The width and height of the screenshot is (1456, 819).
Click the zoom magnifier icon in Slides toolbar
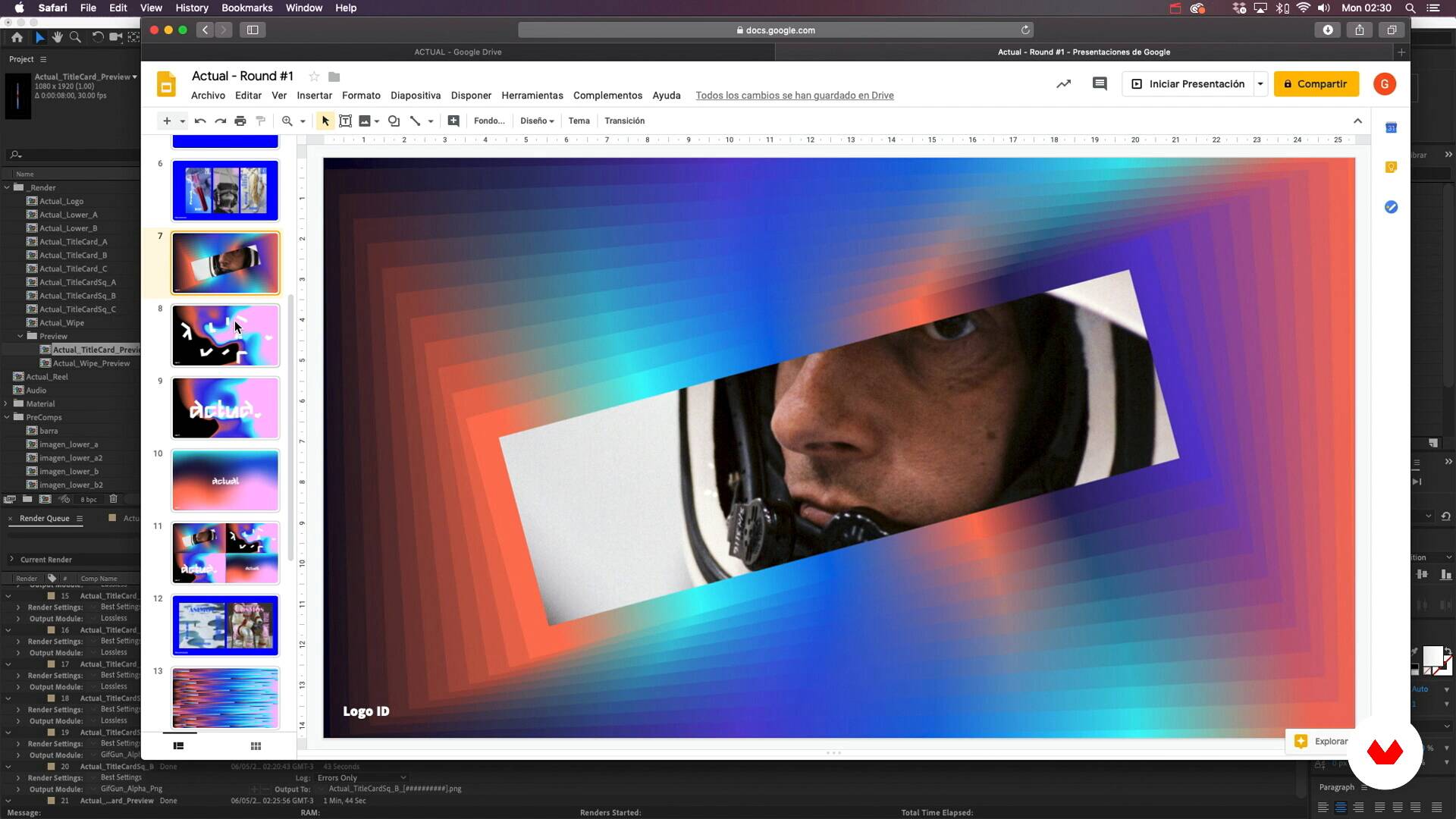click(287, 121)
